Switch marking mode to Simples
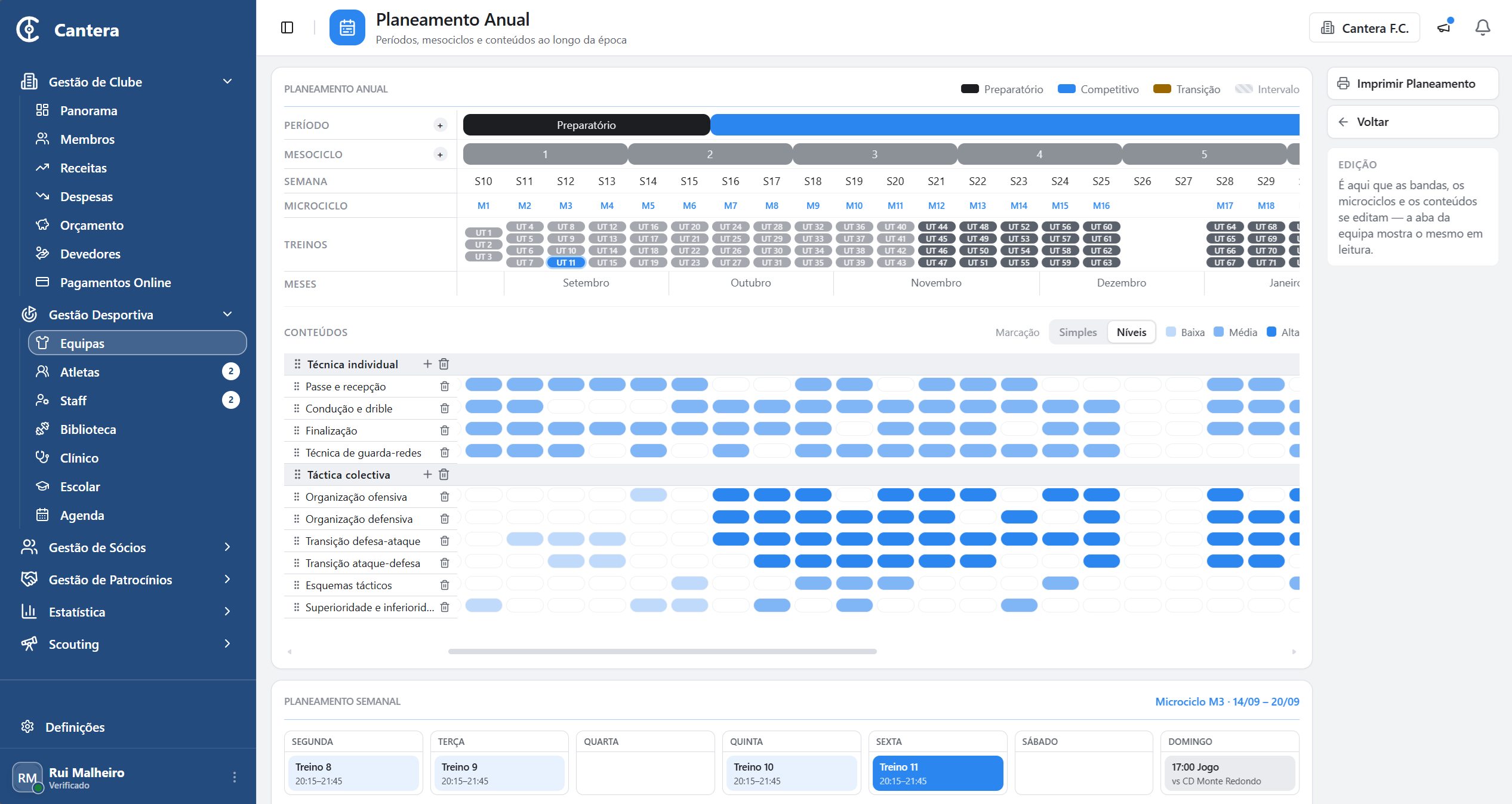1512x804 pixels. (x=1078, y=332)
